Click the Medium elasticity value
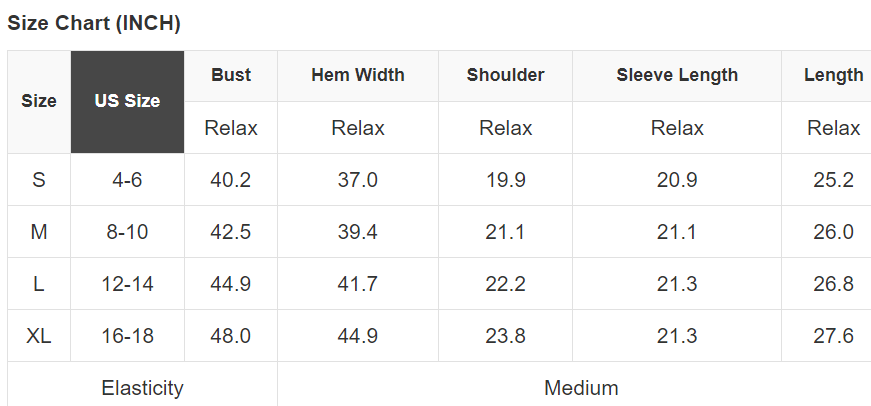 pyautogui.click(x=581, y=387)
